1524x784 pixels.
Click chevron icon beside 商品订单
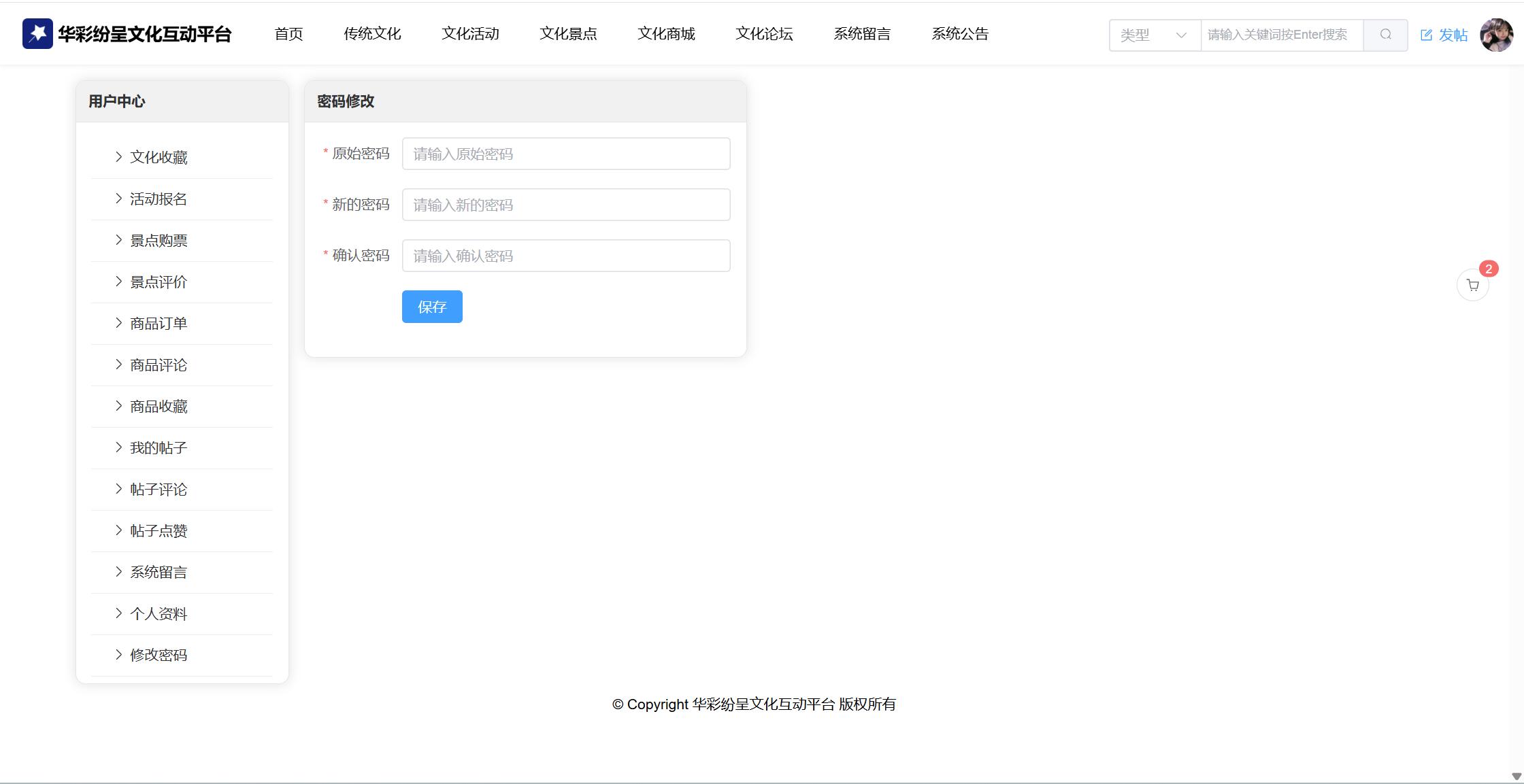(x=118, y=323)
